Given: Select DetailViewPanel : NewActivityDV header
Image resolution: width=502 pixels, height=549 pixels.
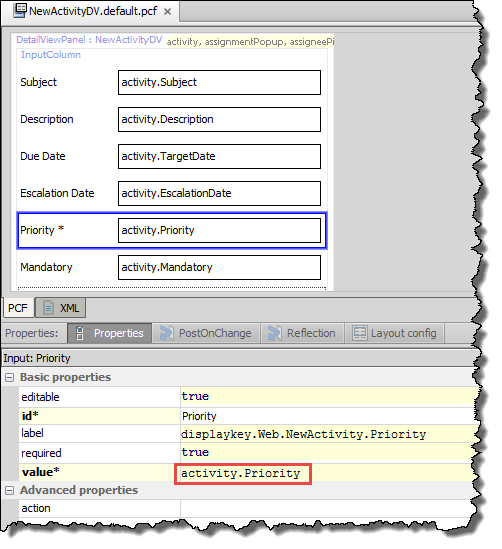Looking at the screenshot, I should (x=89, y=40).
